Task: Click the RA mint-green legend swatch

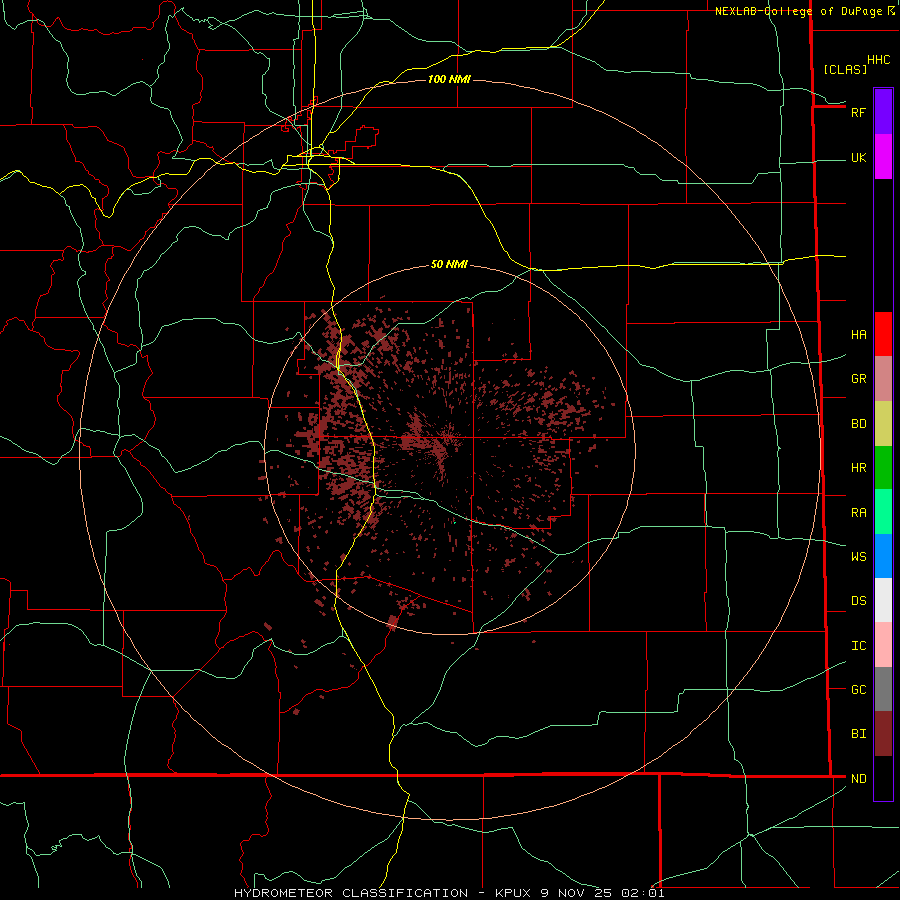Action: [x=883, y=512]
